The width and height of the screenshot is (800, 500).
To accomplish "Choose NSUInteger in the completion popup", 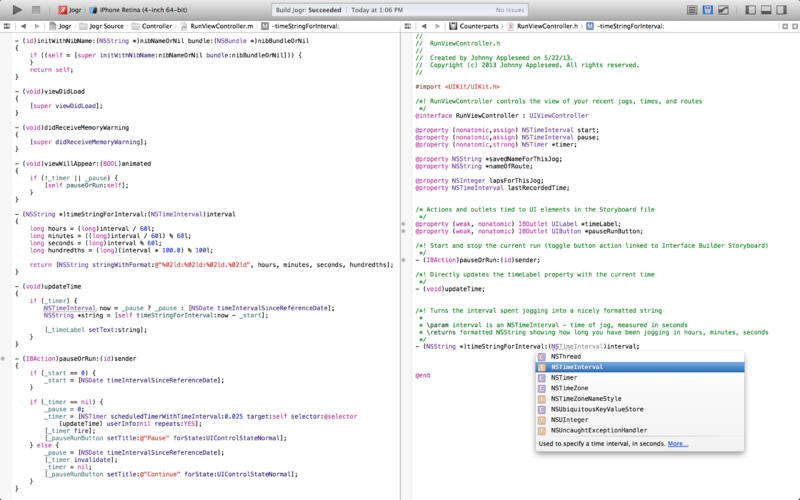I will (568, 420).
